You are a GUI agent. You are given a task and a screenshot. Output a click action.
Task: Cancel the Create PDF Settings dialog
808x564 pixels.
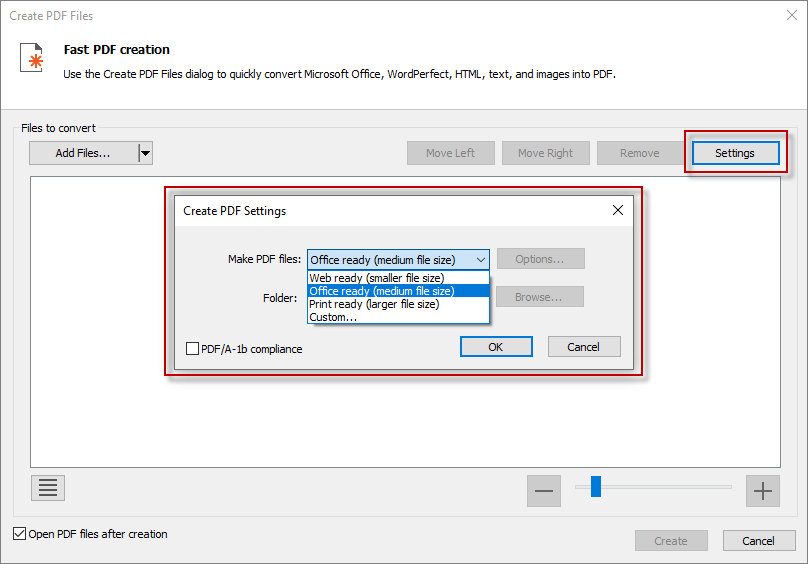(x=583, y=347)
